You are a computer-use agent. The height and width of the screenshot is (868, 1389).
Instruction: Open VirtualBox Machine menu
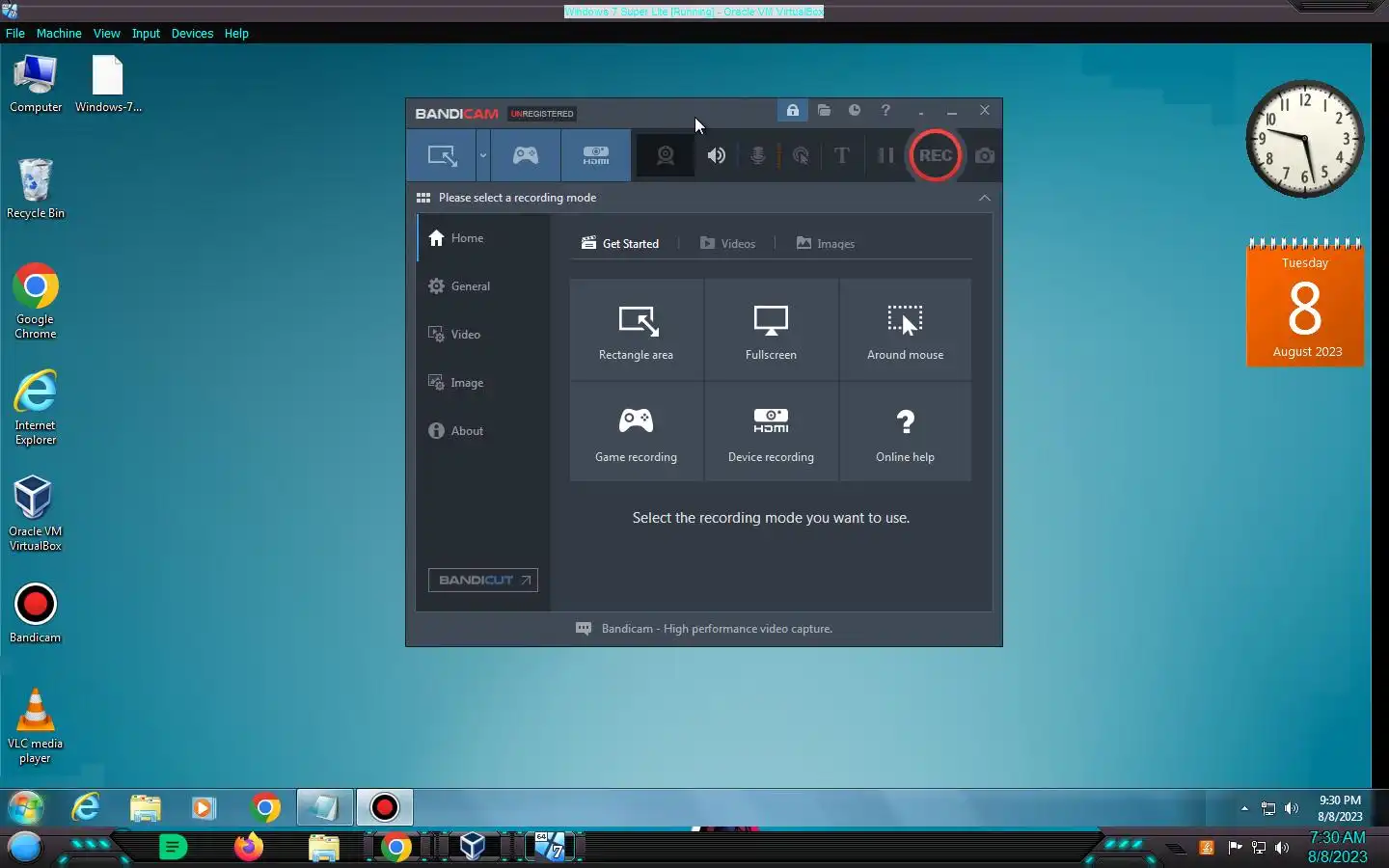click(x=59, y=33)
